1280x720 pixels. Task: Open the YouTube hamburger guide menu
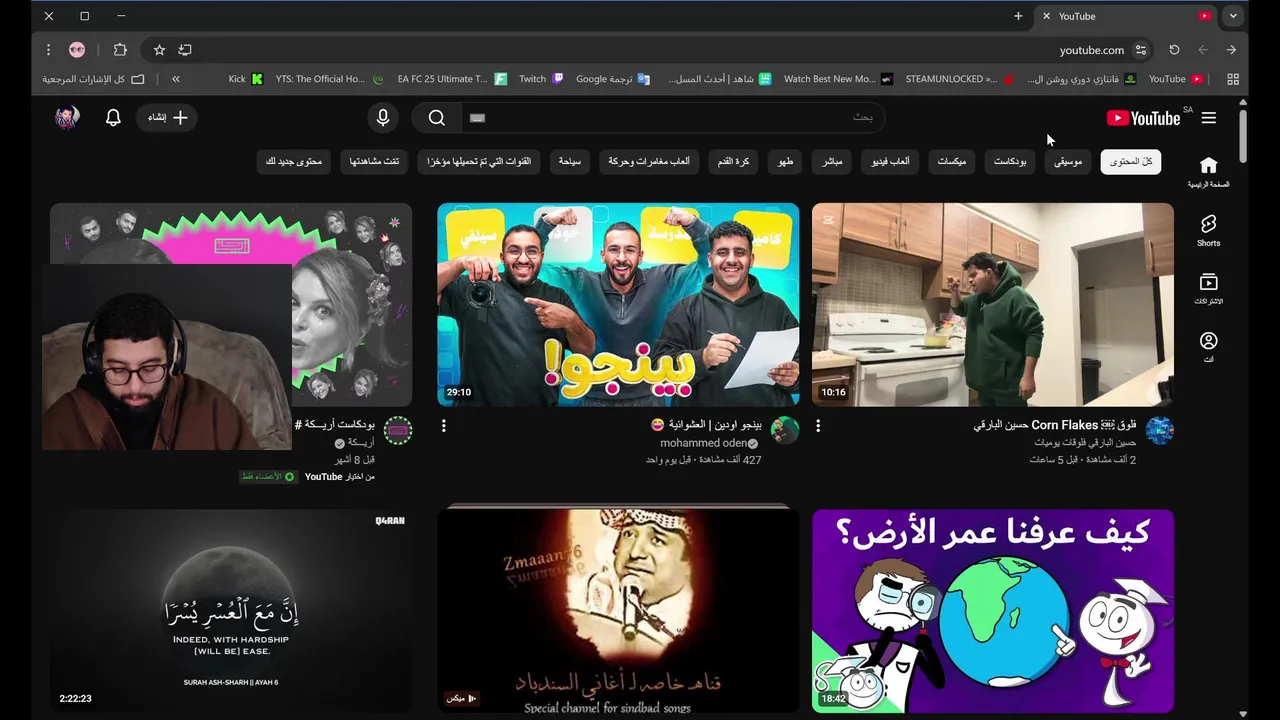[1208, 118]
